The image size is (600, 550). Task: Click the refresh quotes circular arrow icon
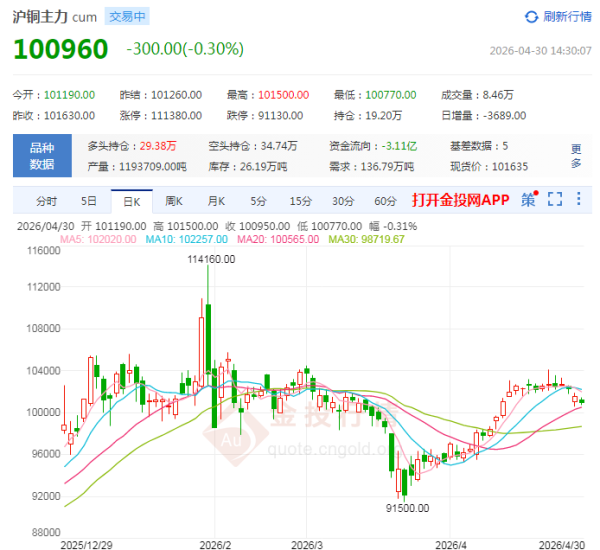click(531, 17)
